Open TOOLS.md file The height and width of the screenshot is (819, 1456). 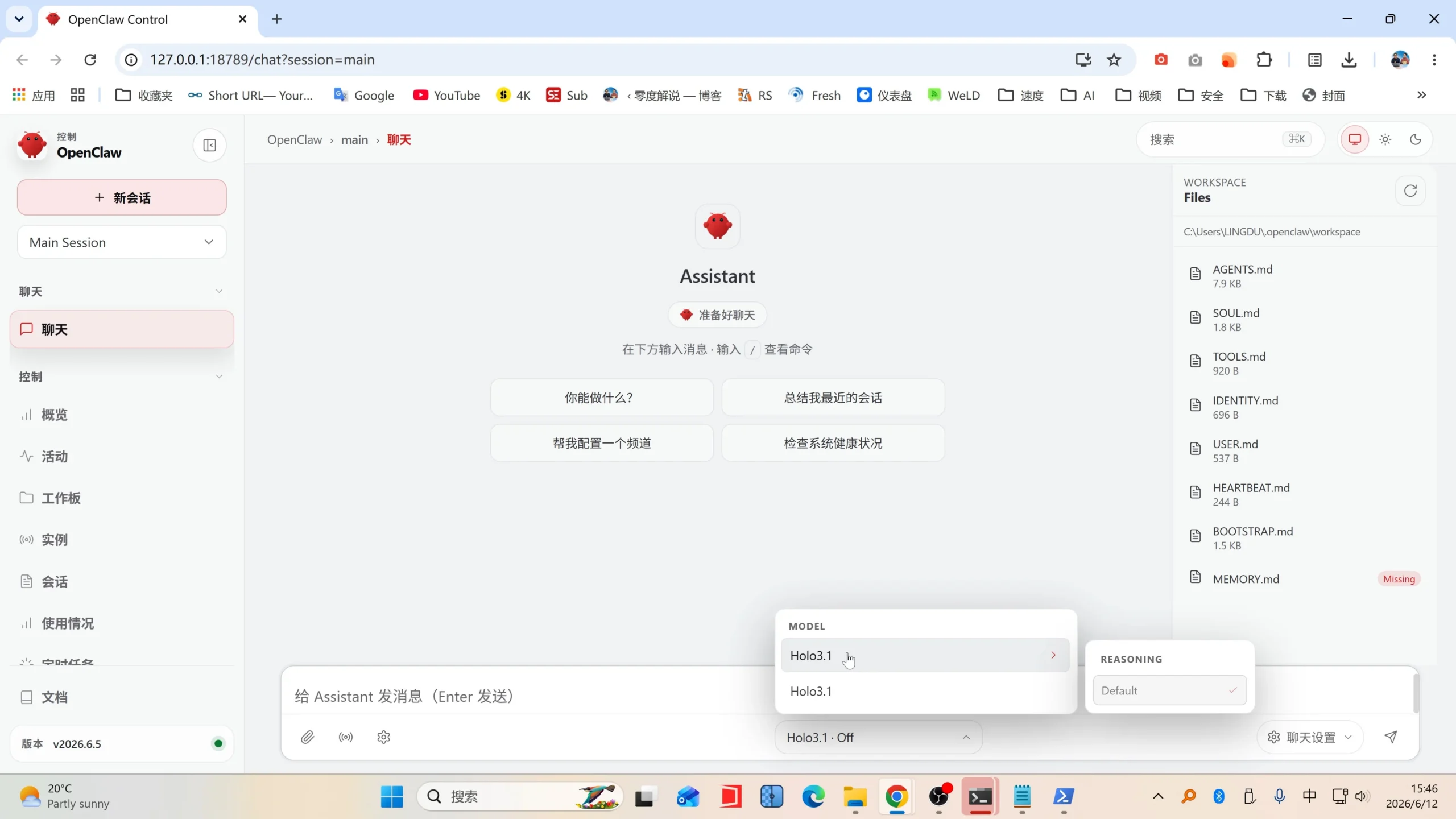pyautogui.click(x=1305, y=363)
